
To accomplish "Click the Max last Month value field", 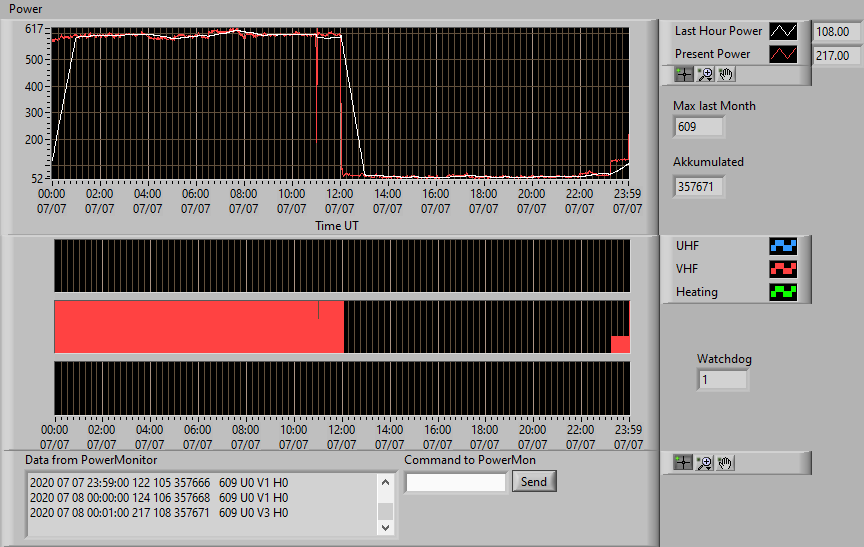I will pyautogui.click(x=699, y=127).
